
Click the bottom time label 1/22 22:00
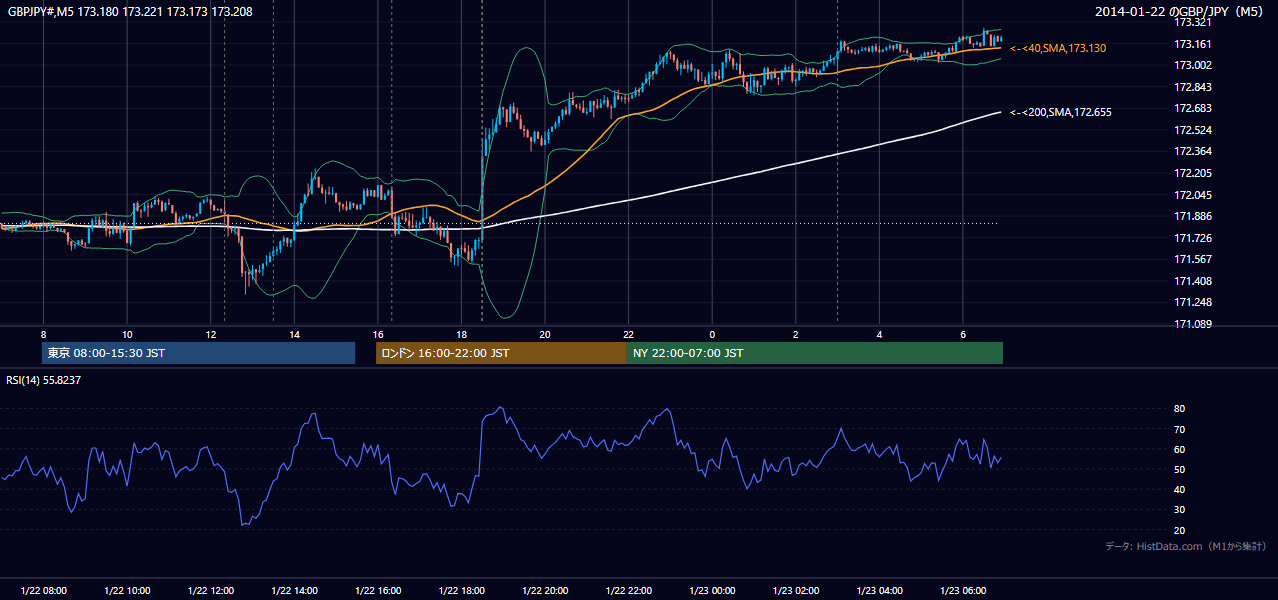pos(628,591)
